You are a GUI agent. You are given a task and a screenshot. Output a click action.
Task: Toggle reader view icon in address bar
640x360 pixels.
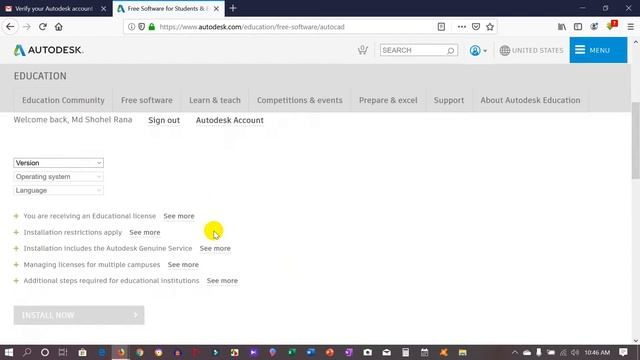point(441,27)
